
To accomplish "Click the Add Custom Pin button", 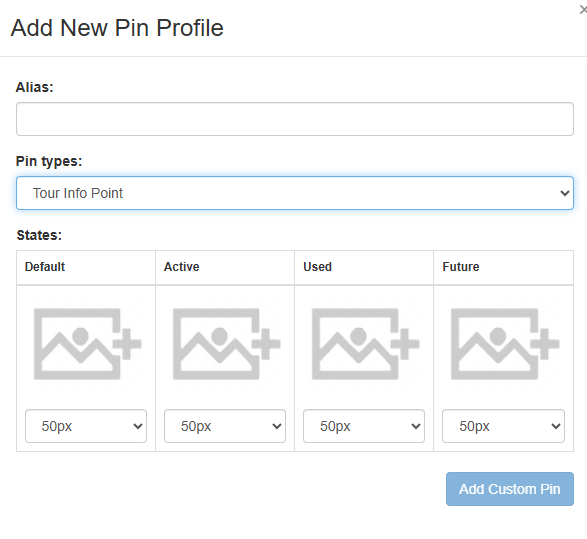I will pos(510,489).
